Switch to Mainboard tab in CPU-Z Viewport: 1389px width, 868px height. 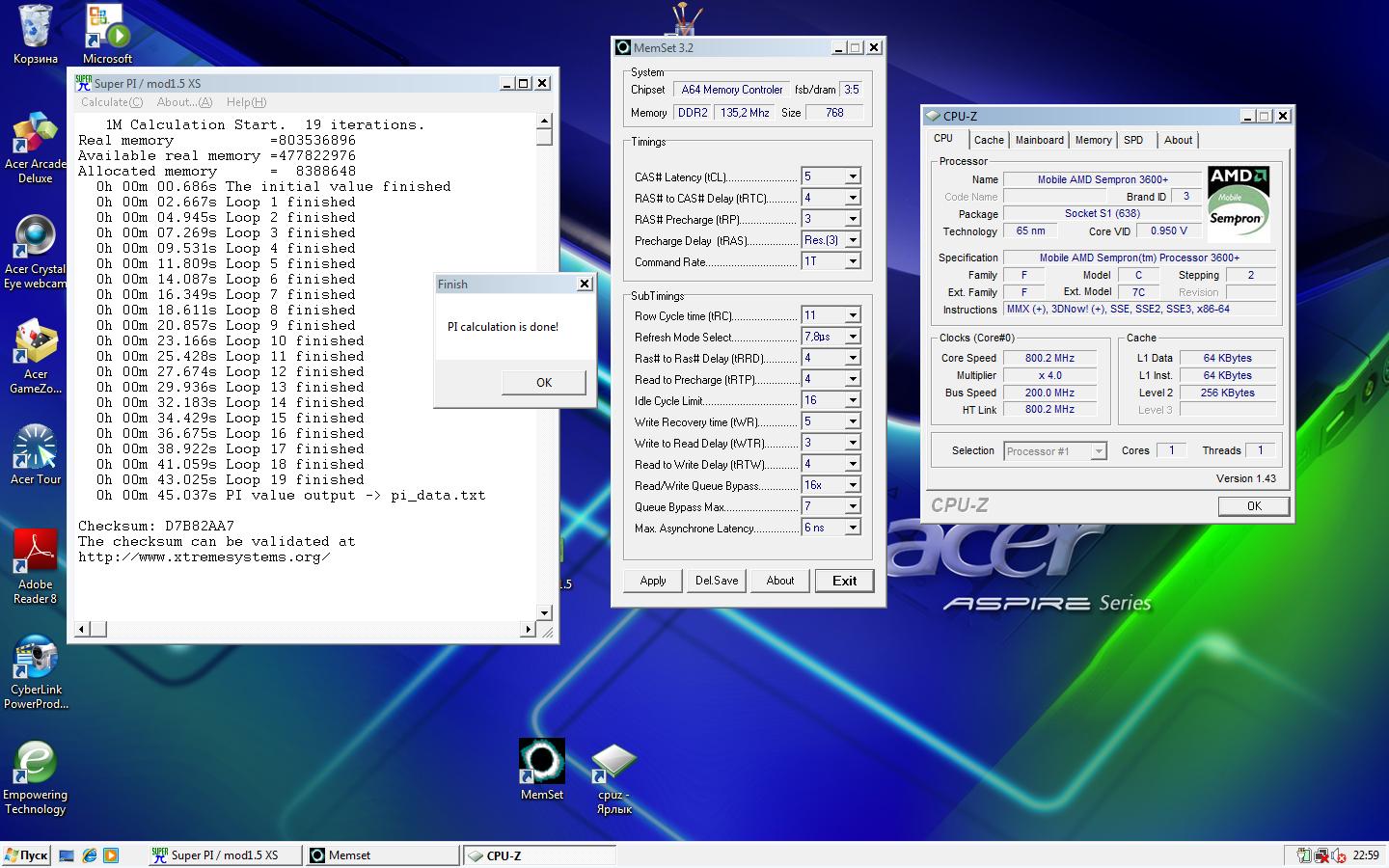point(1040,140)
